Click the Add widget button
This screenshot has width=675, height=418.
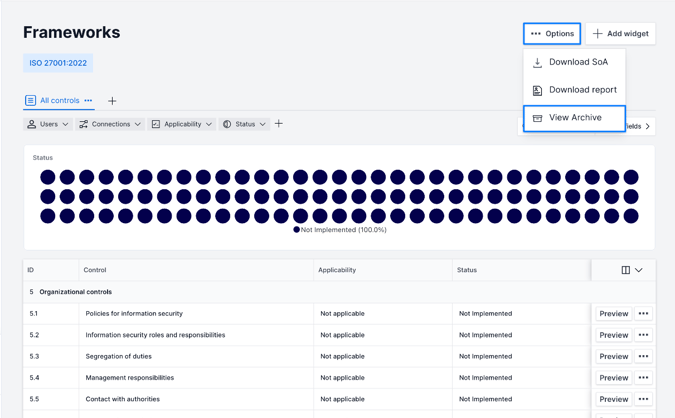[620, 34]
